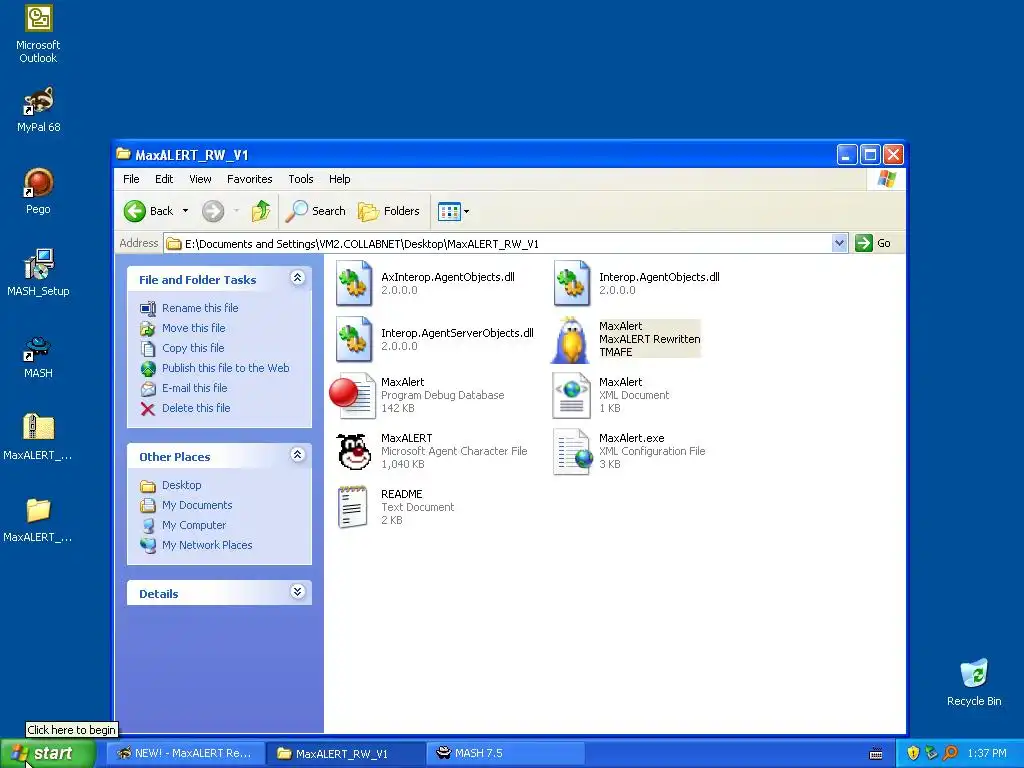
Task: Collapse File and Folder Tasks panel
Action: [x=297, y=278]
